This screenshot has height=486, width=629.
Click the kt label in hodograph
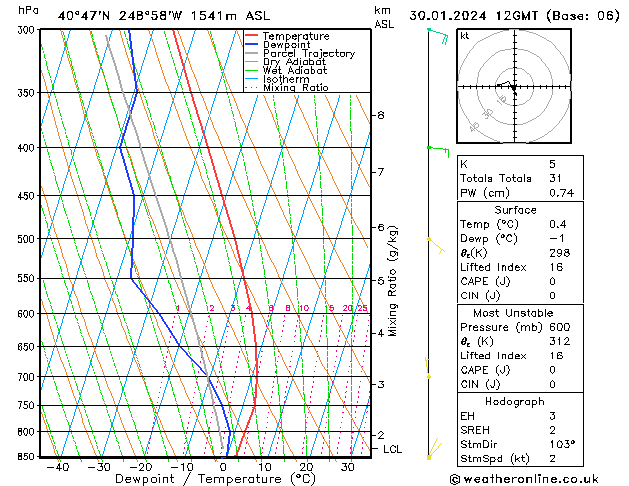[465, 36]
